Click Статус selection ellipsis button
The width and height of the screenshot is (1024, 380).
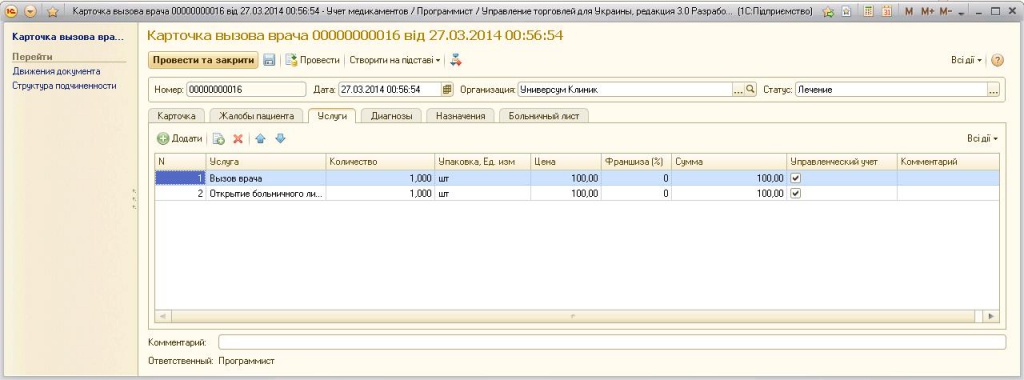(993, 90)
